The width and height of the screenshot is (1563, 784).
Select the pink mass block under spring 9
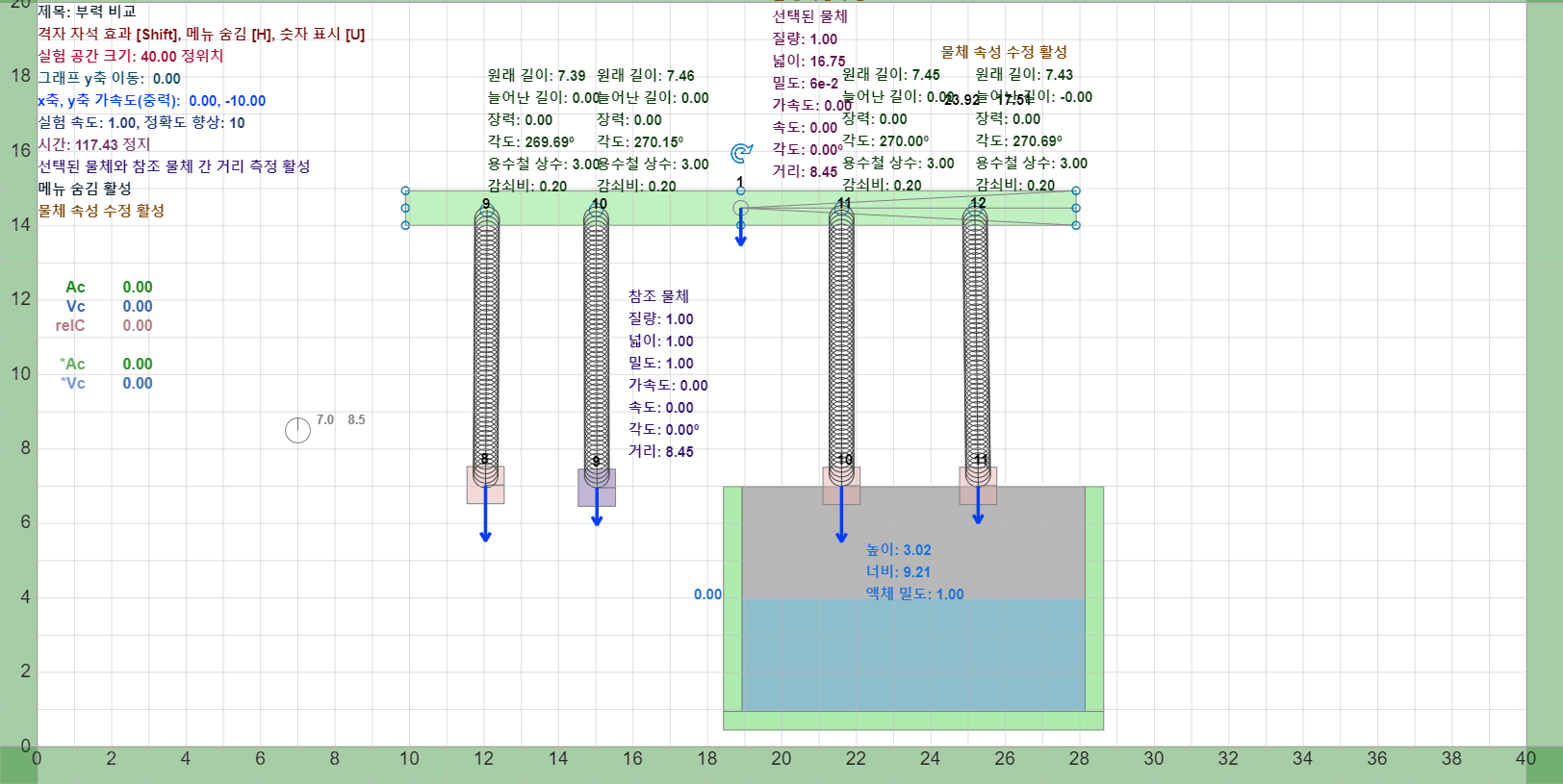[x=485, y=485]
